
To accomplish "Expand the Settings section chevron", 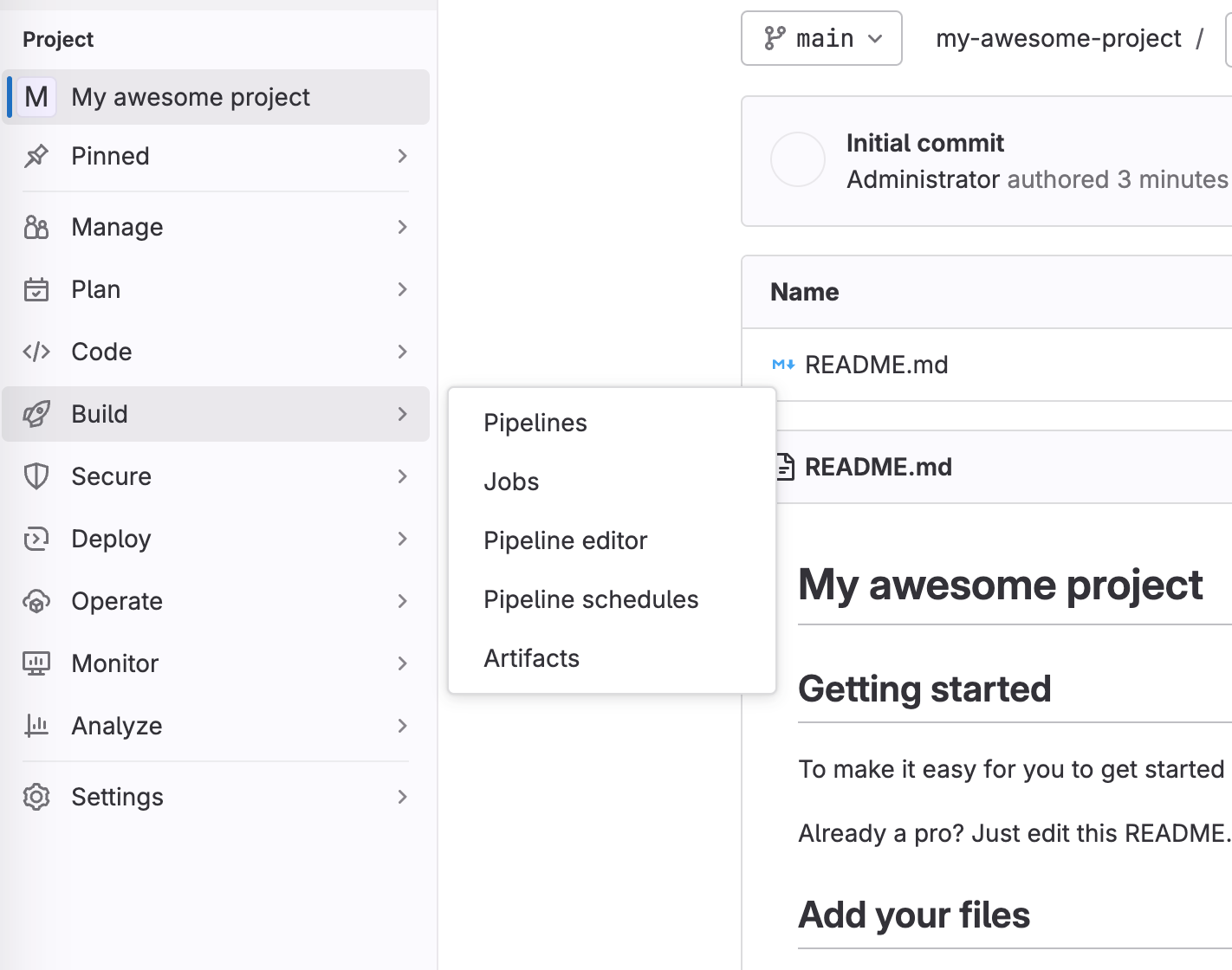I will point(402,797).
